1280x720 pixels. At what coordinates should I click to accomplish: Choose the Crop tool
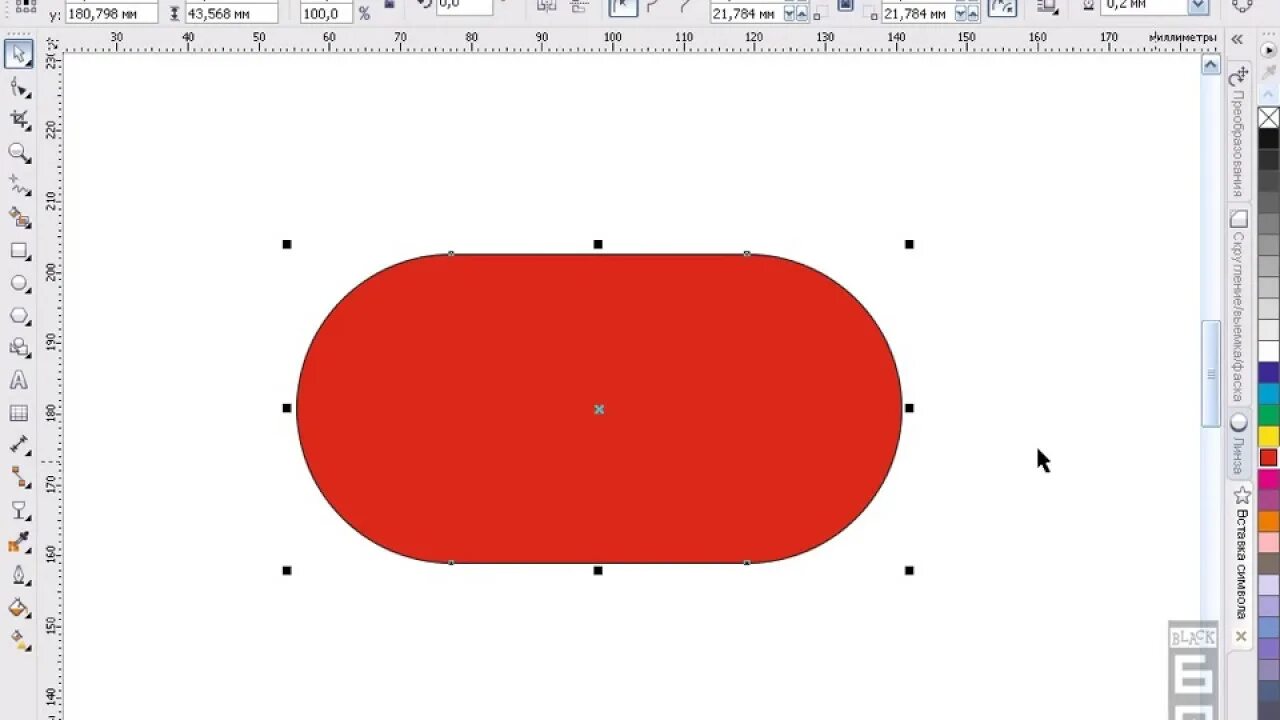19,120
